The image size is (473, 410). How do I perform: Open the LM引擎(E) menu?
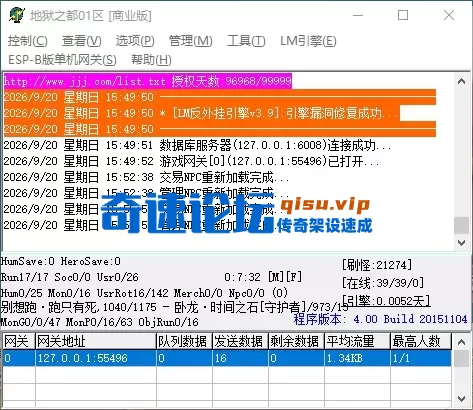coord(308,41)
